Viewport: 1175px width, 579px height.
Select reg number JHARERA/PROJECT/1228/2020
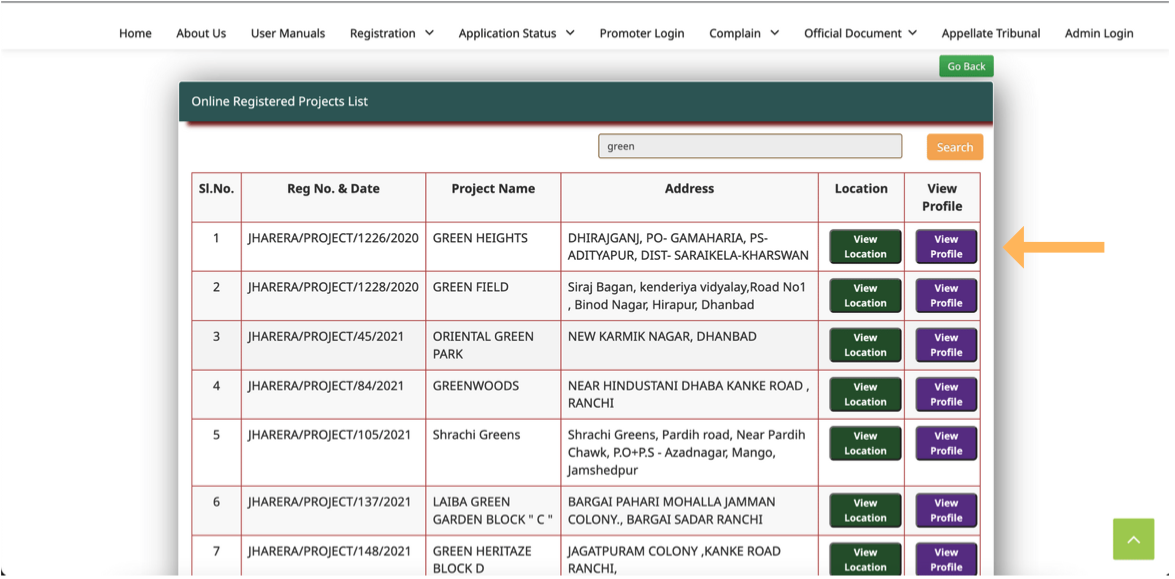click(x=333, y=287)
